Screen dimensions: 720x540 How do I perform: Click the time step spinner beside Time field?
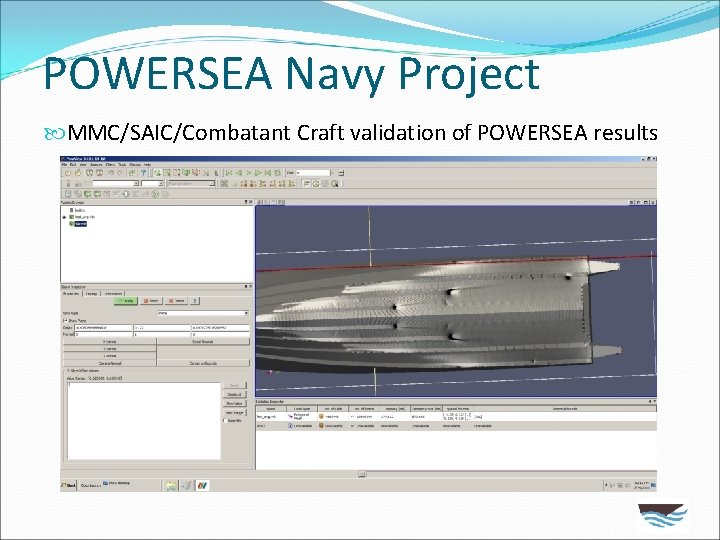(x=341, y=173)
